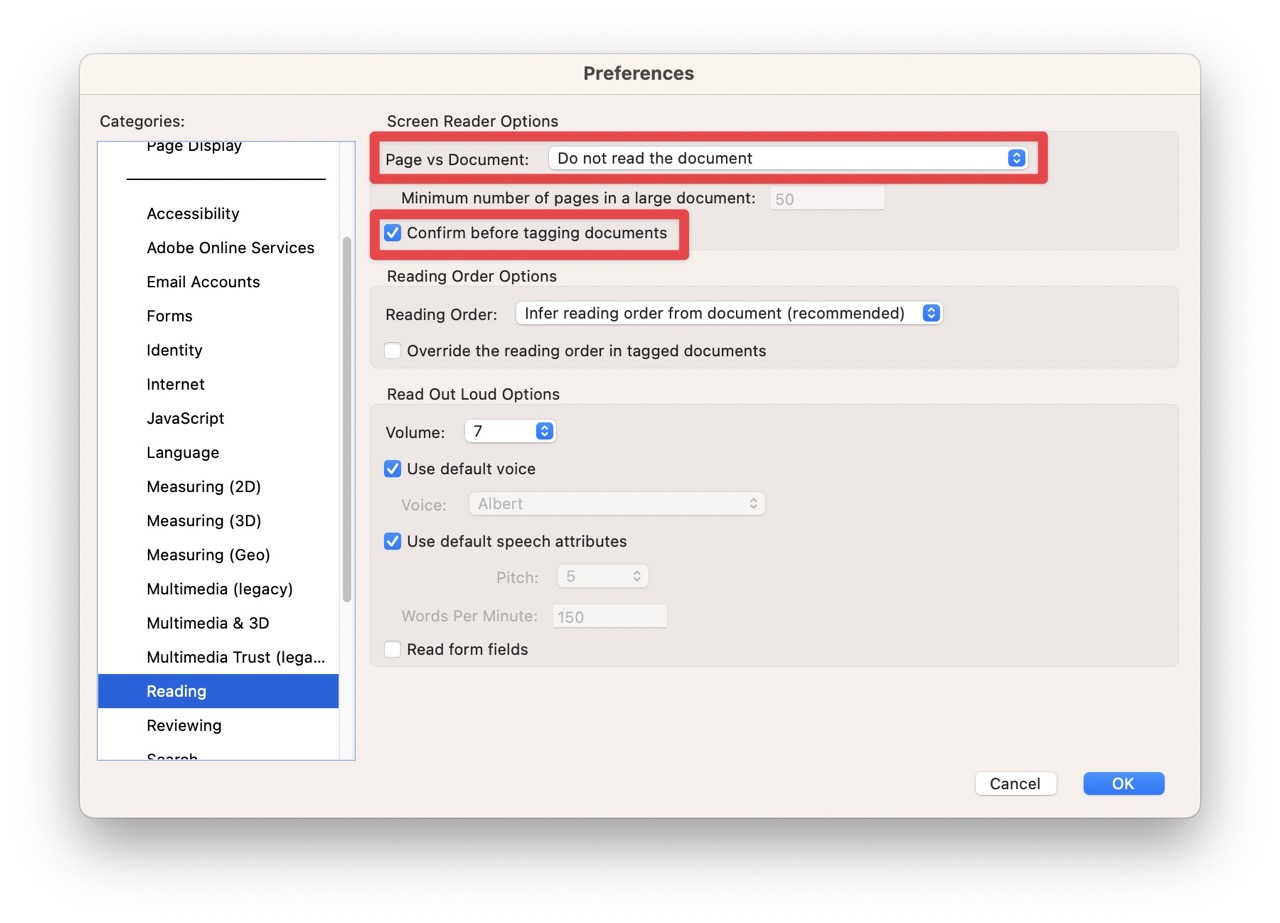Open the Voice selection dropdown

point(616,503)
